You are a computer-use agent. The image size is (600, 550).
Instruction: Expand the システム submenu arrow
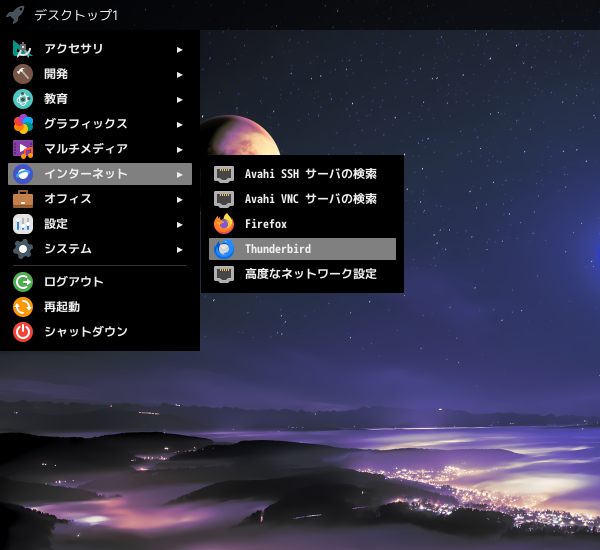pos(179,250)
